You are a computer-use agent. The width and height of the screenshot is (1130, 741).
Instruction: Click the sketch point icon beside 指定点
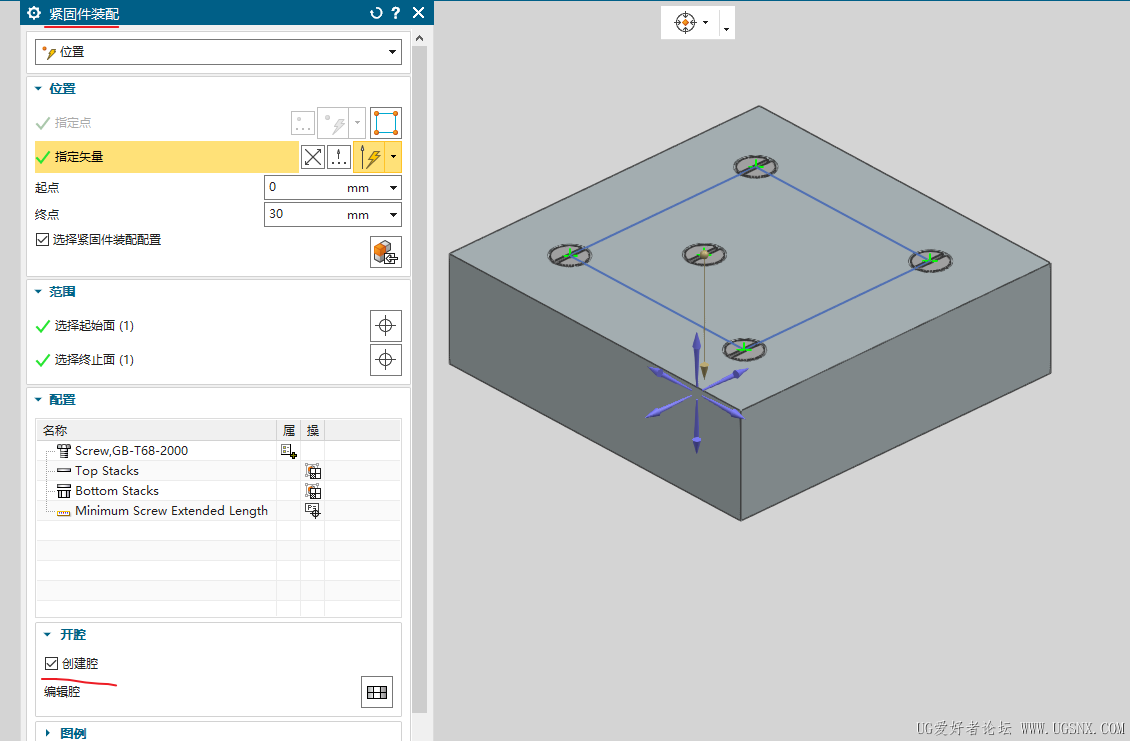coord(303,123)
